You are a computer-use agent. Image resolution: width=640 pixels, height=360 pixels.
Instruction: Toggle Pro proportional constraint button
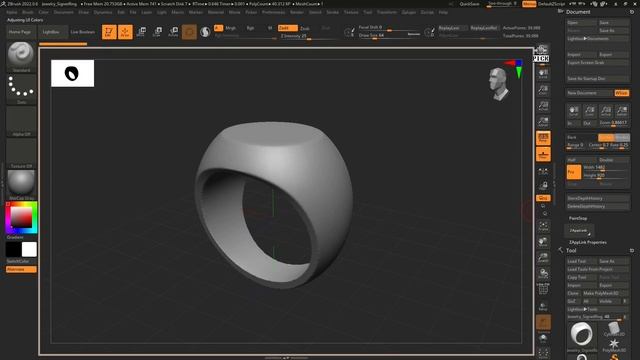click(x=573, y=172)
